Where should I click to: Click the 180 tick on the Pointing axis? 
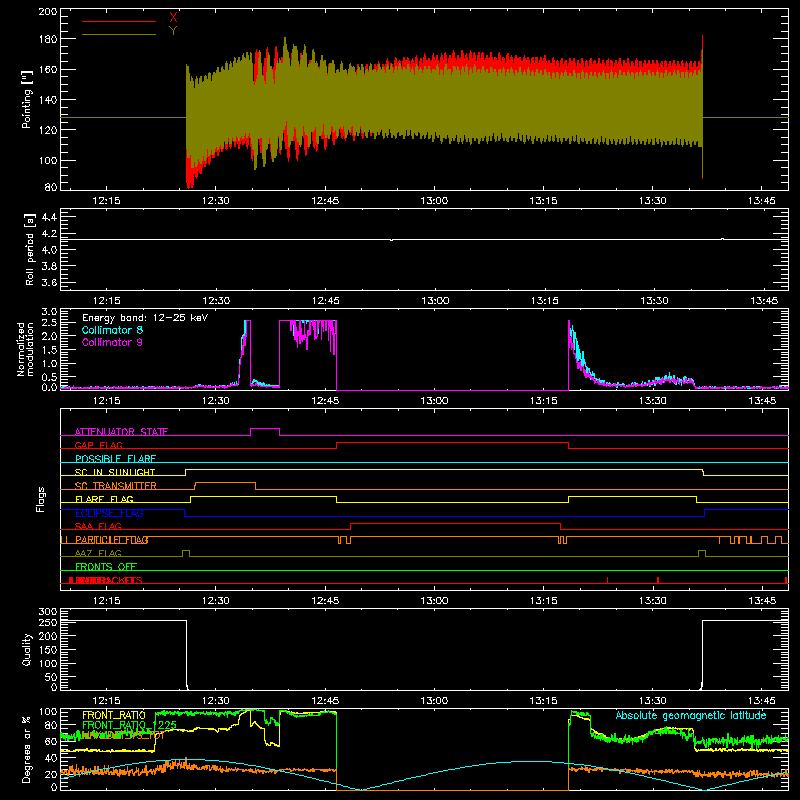click(48, 39)
